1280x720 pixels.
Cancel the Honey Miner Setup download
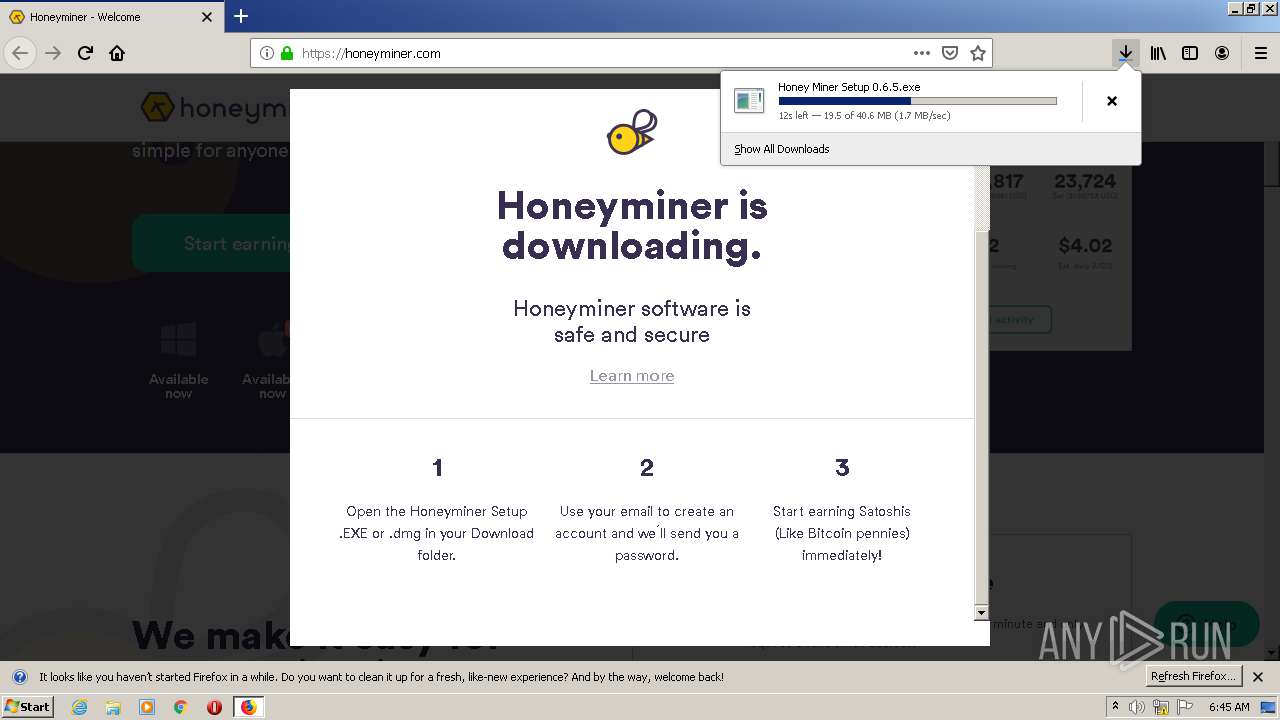[1111, 101]
